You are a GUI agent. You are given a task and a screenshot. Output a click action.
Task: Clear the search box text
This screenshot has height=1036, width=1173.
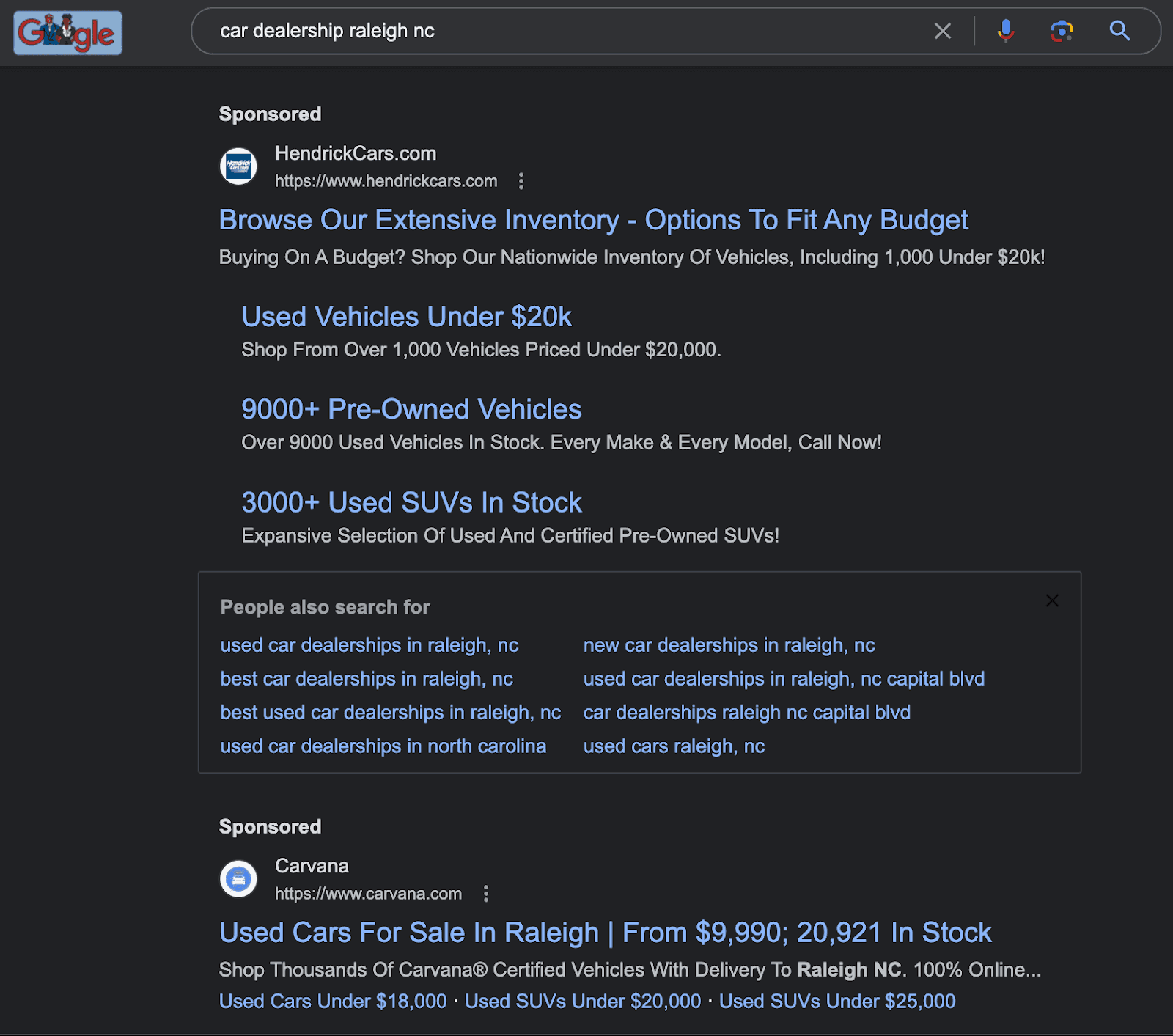942,31
